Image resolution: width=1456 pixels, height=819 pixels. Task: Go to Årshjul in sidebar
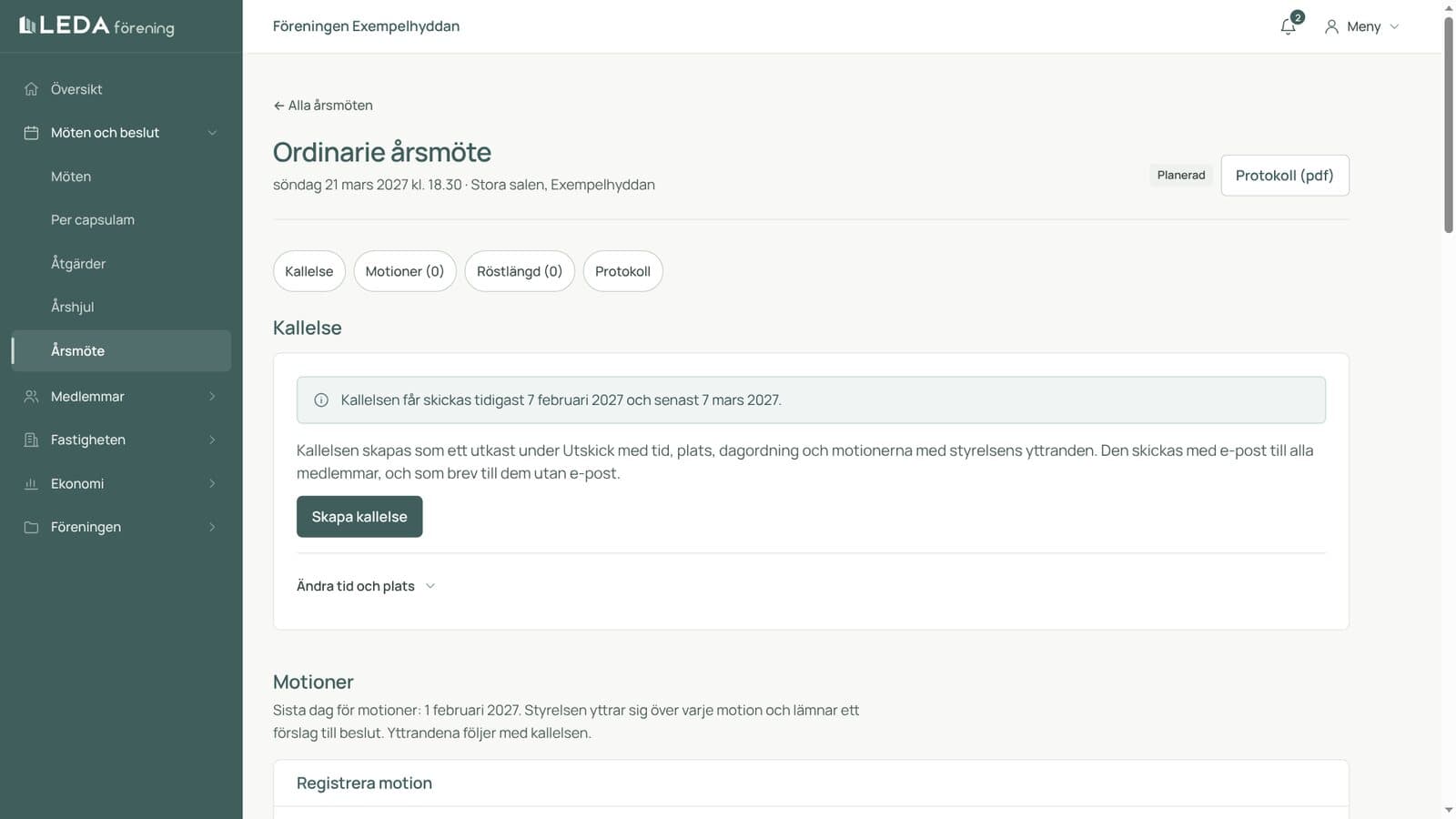[x=73, y=307]
